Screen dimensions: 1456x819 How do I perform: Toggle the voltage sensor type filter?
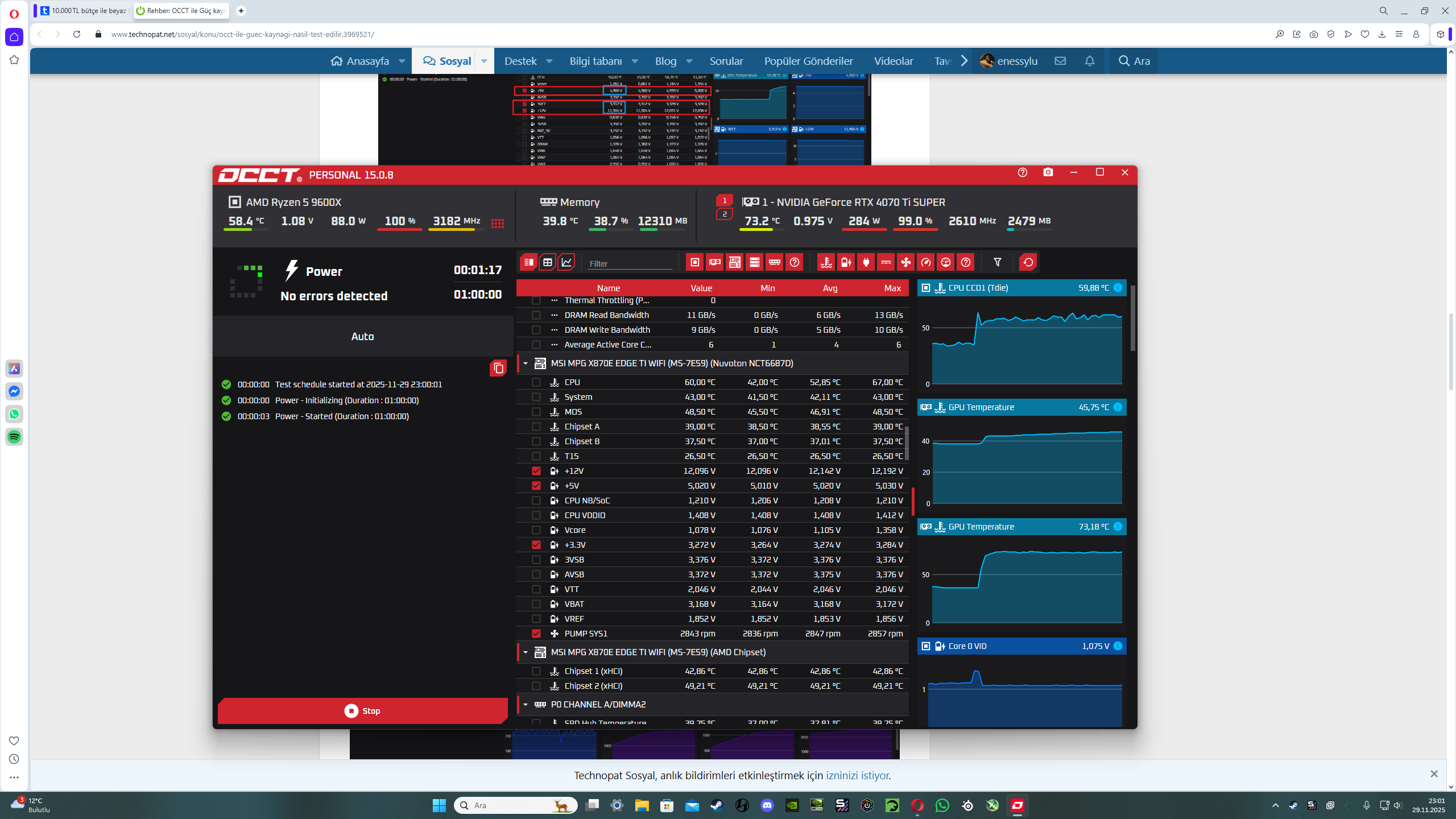tap(846, 262)
